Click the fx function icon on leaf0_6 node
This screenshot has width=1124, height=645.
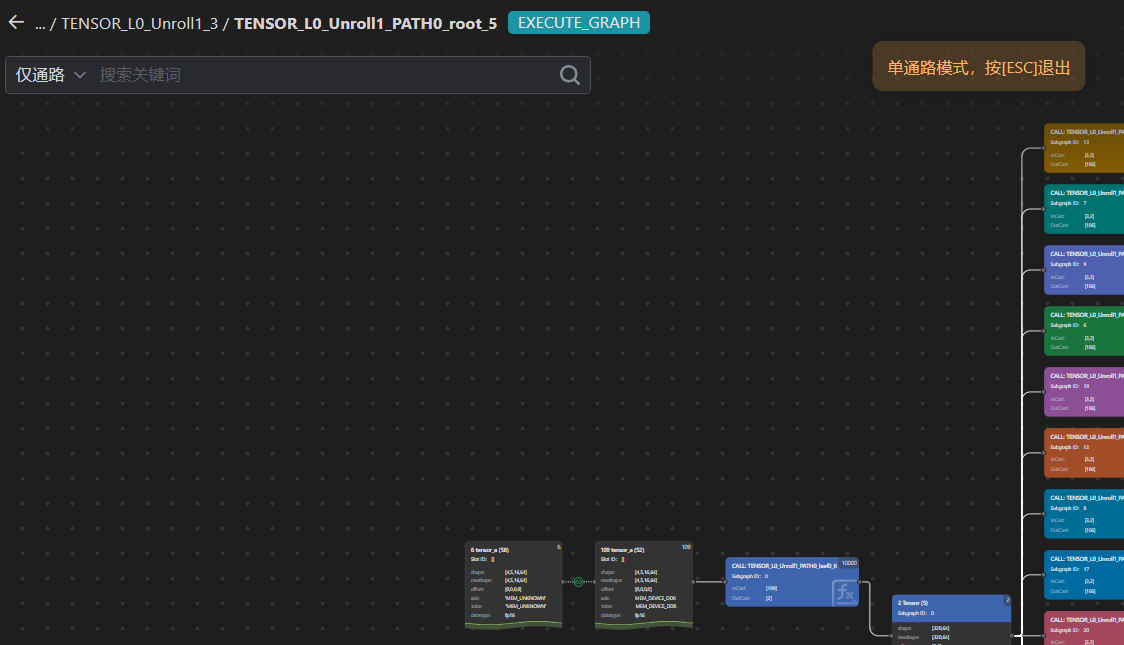(x=844, y=593)
